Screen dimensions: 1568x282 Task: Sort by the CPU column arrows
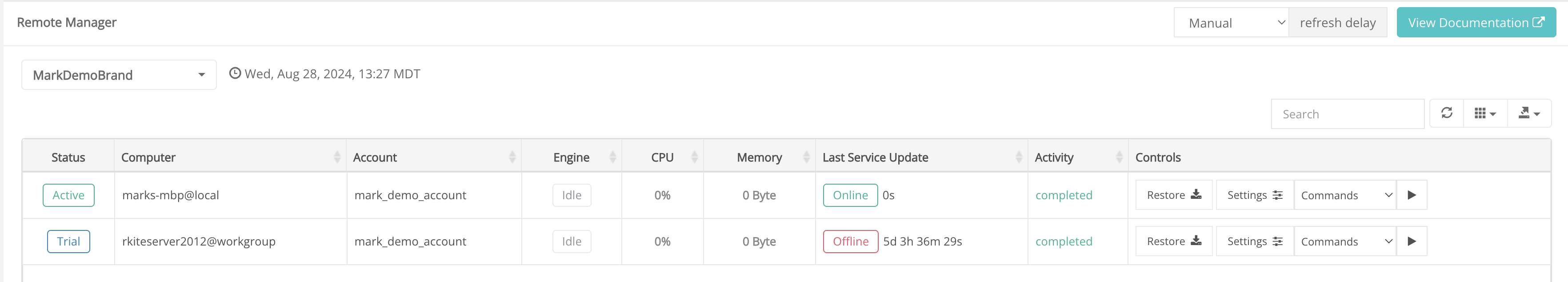tap(695, 157)
